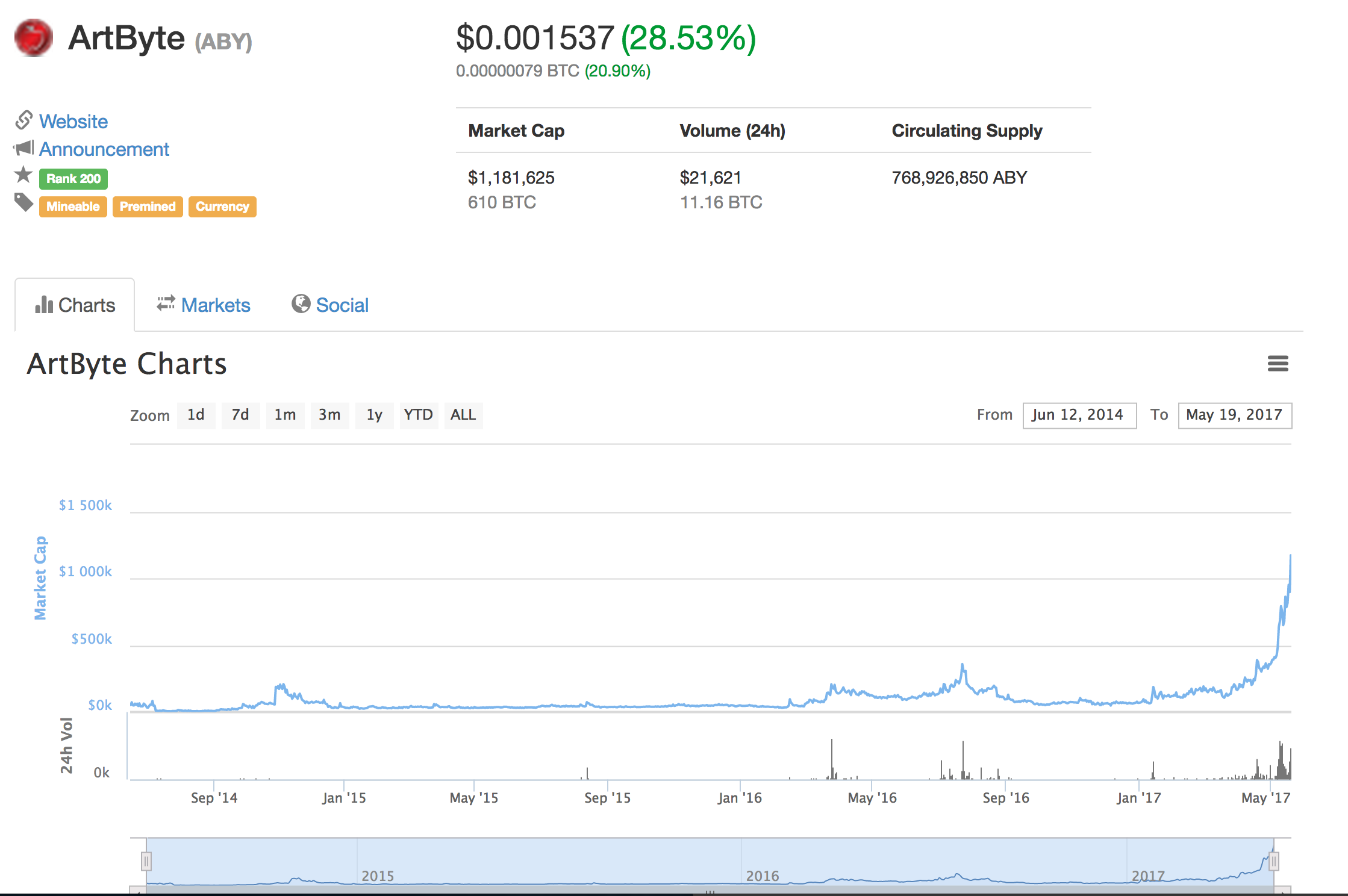1348x896 pixels.
Task: Click the navigator scrollbar left arrow
Action: (138, 891)
